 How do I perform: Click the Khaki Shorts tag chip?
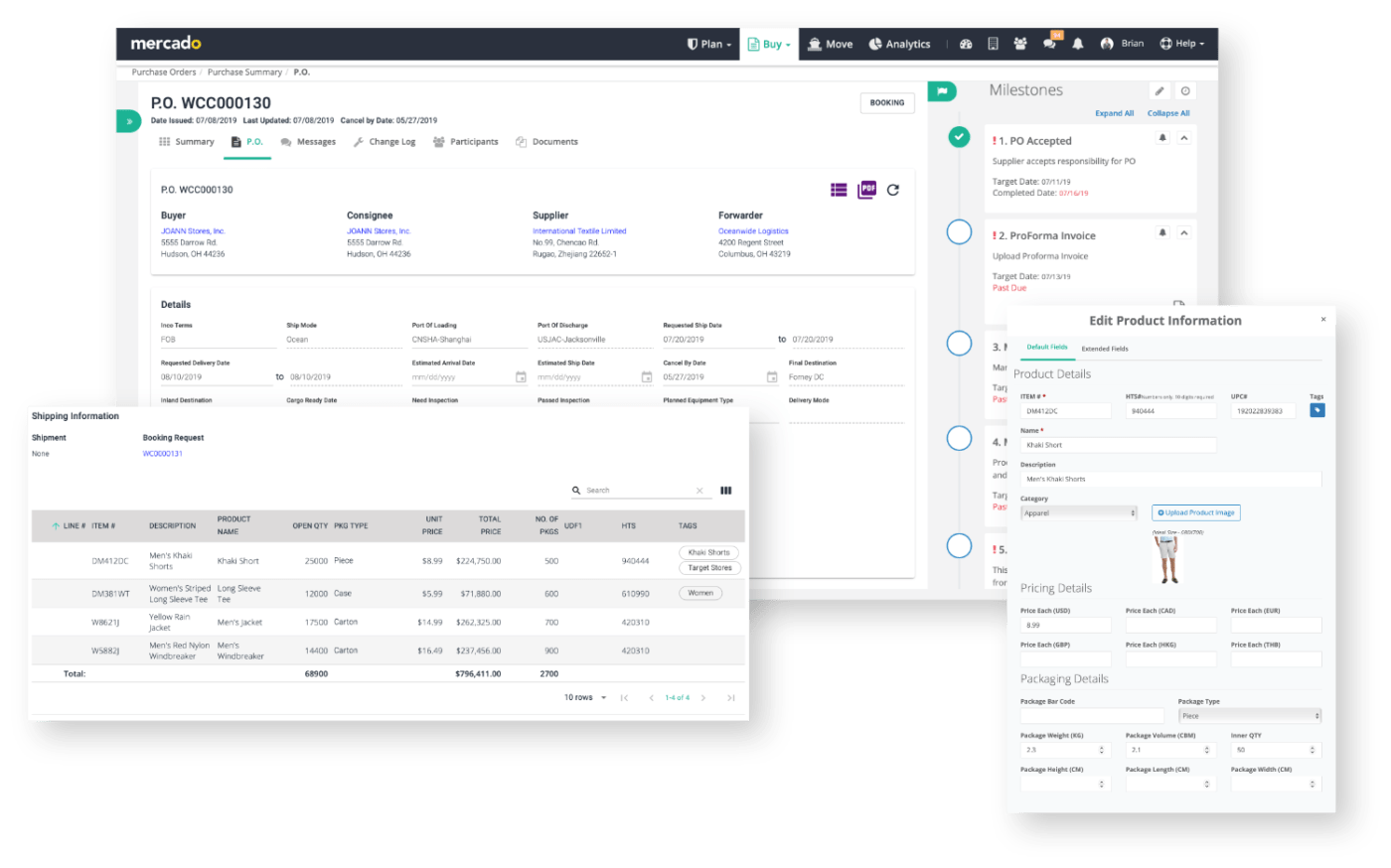coord(709,553)
